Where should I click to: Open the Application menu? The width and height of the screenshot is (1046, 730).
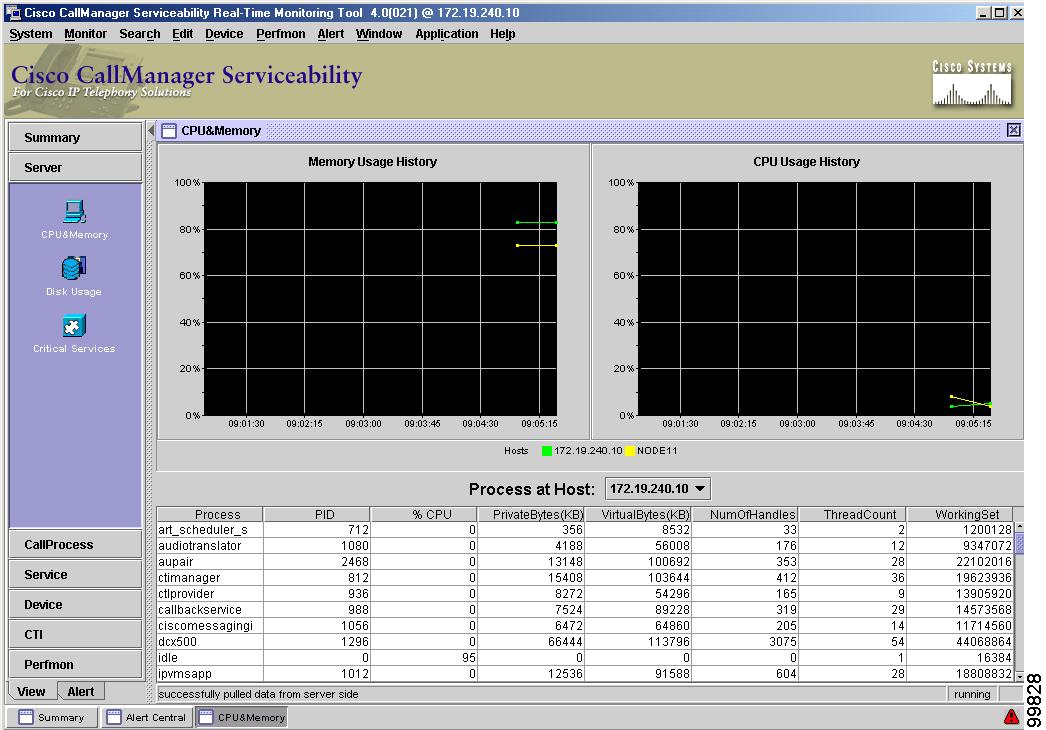[447, 34]
